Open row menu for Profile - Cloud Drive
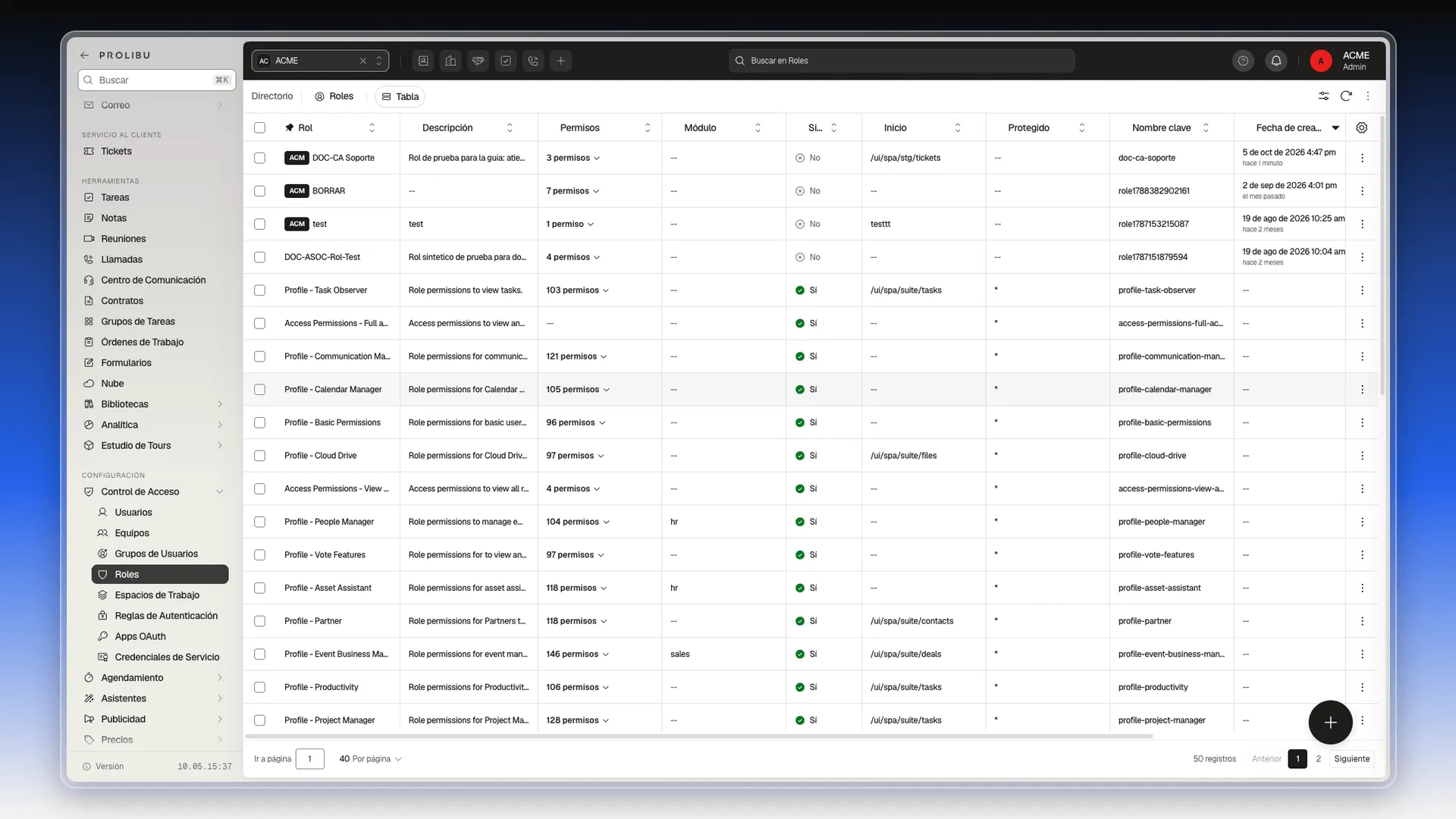This screenshot has height=819, width=1456. tap(1363, 456)
